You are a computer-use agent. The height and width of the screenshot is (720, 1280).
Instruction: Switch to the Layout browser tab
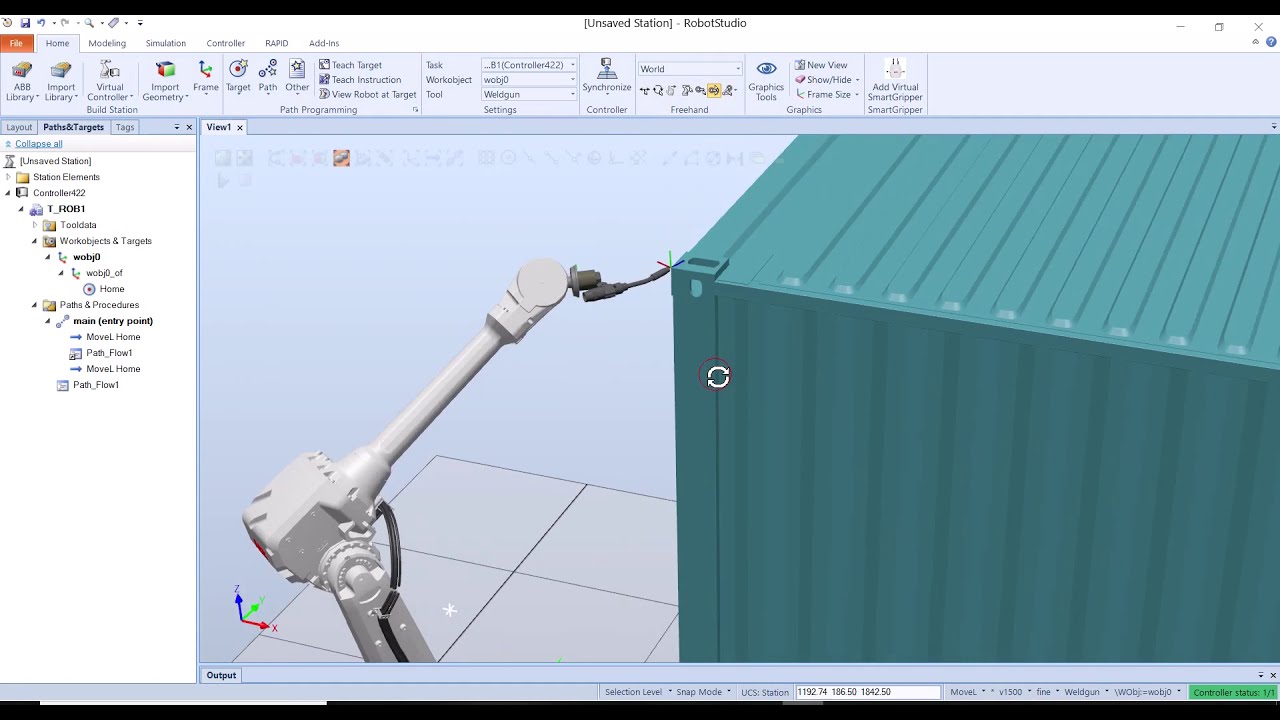click(x=19, y=127)
